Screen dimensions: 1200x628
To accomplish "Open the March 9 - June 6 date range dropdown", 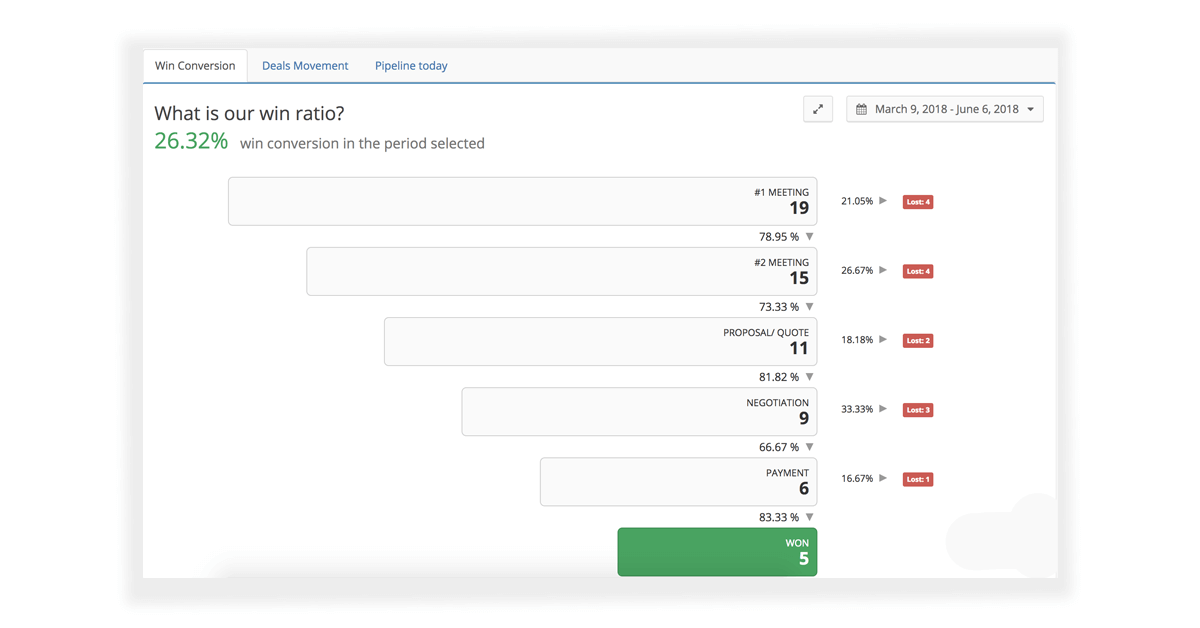I will [945, 109].
